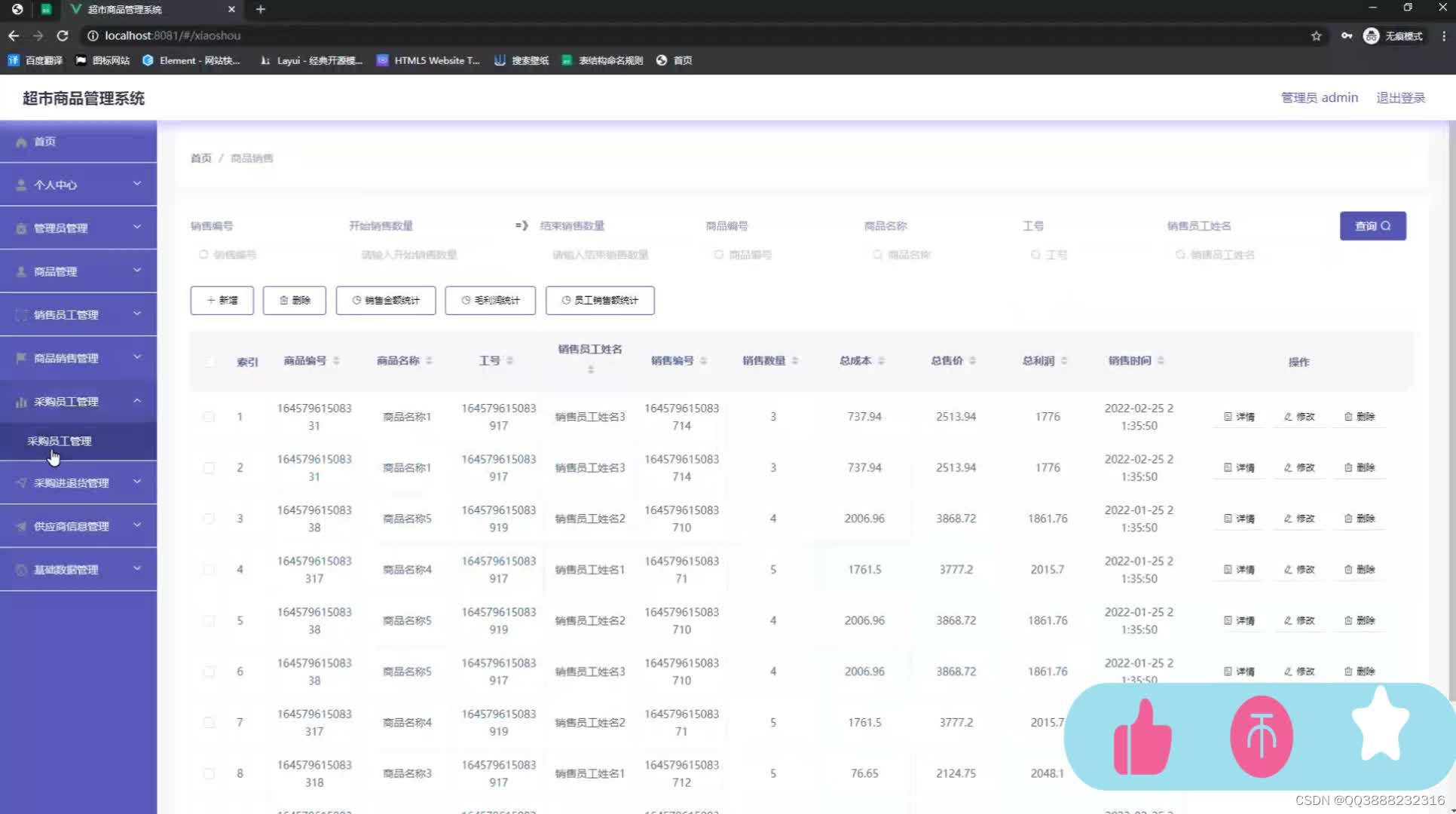Toggle the select-all checkbox in the table header
The image size is (1456, 814).
(x=210, y=362)
